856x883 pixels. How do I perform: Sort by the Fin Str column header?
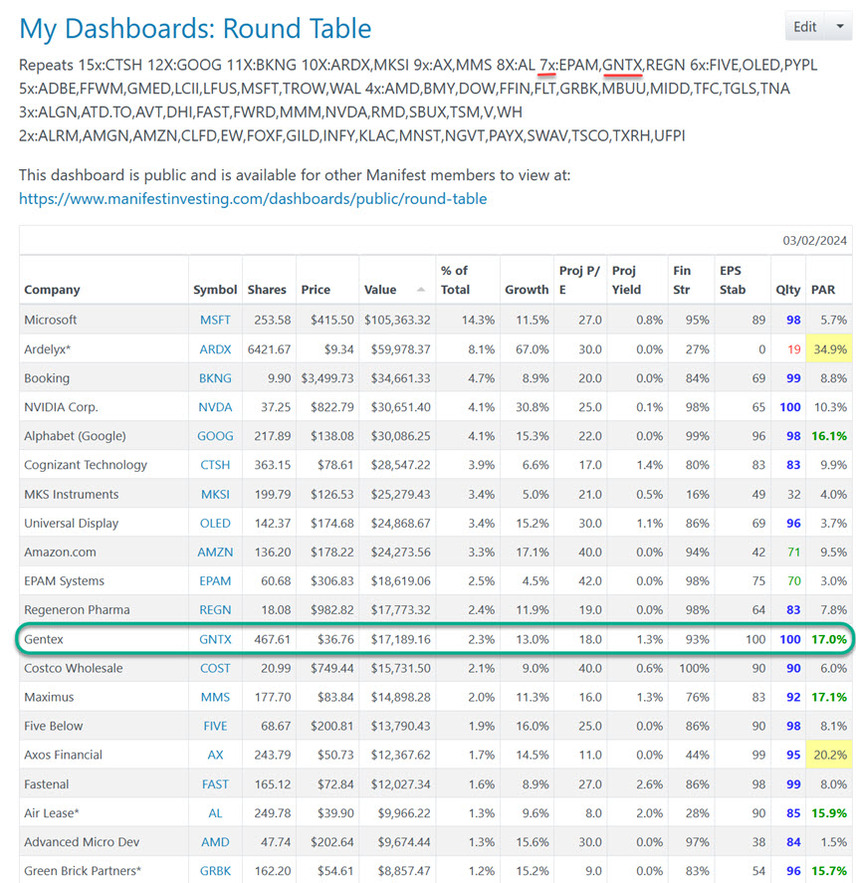point(681,280)
